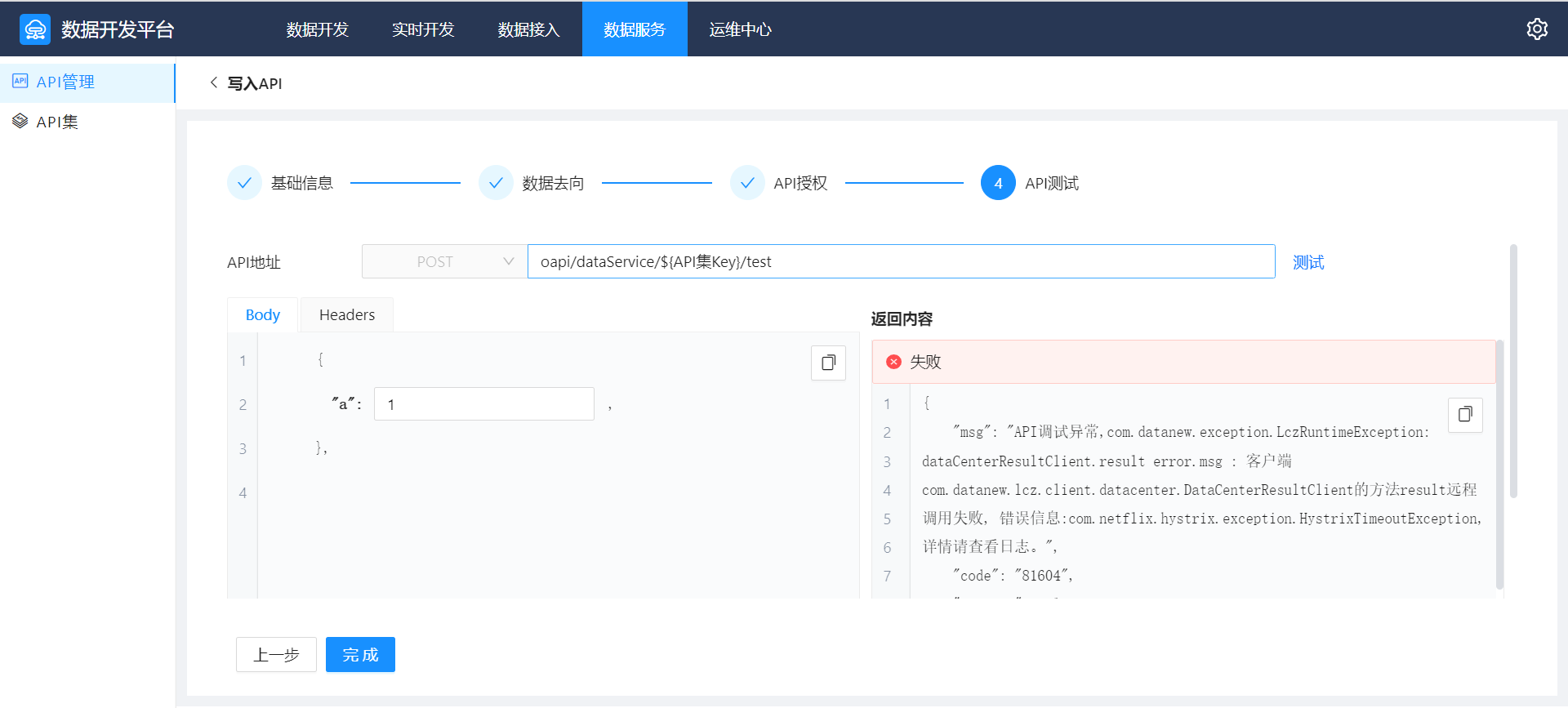Image resolution: width=1568 pixels, height=708 pixels.
Task: Click the API管理 sidebar icon
Action: (x=20, y=81)
